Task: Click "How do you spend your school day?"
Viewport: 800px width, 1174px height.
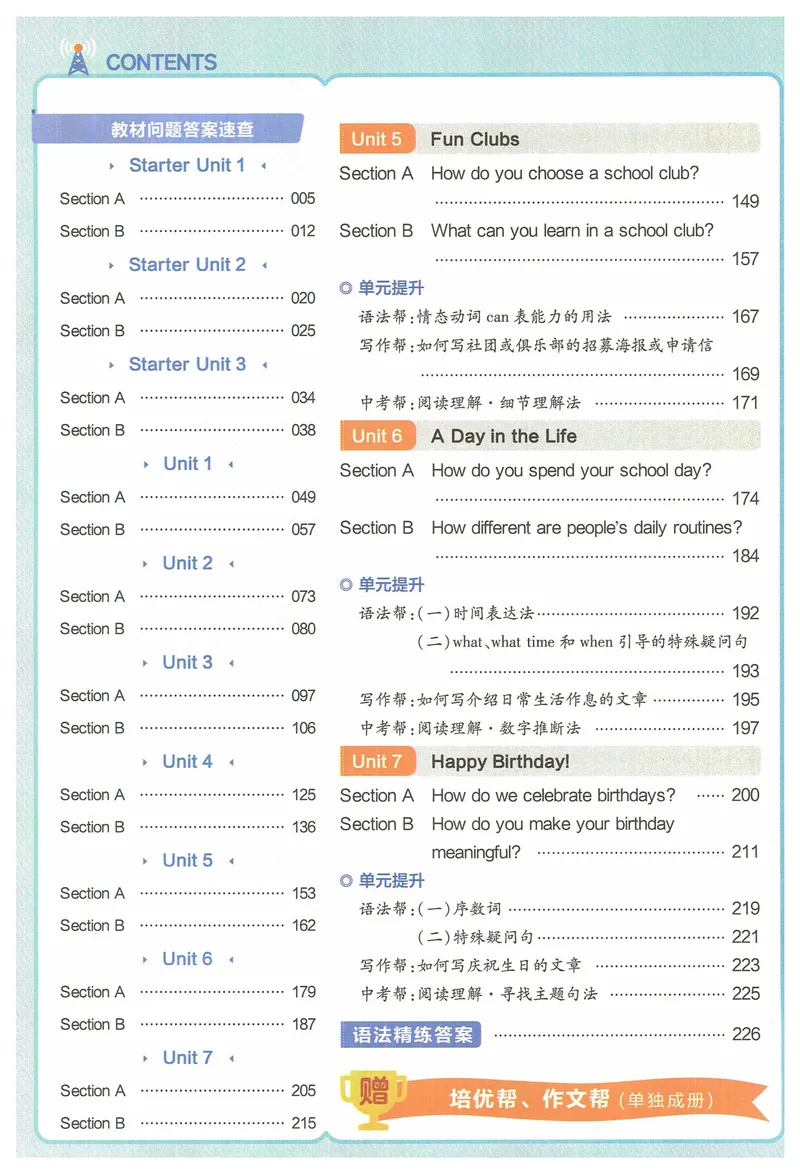Action: pyautogui.click(x=572, y=470)
